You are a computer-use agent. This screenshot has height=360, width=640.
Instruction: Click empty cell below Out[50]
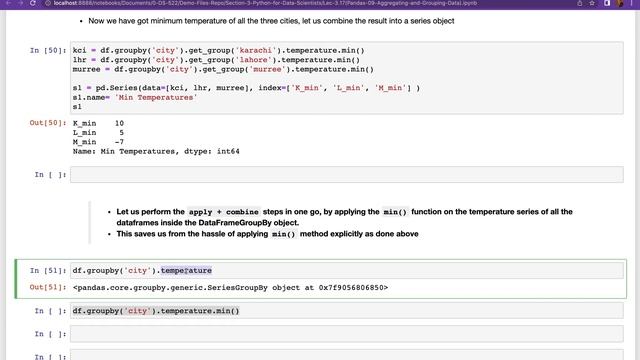(347, 175)
